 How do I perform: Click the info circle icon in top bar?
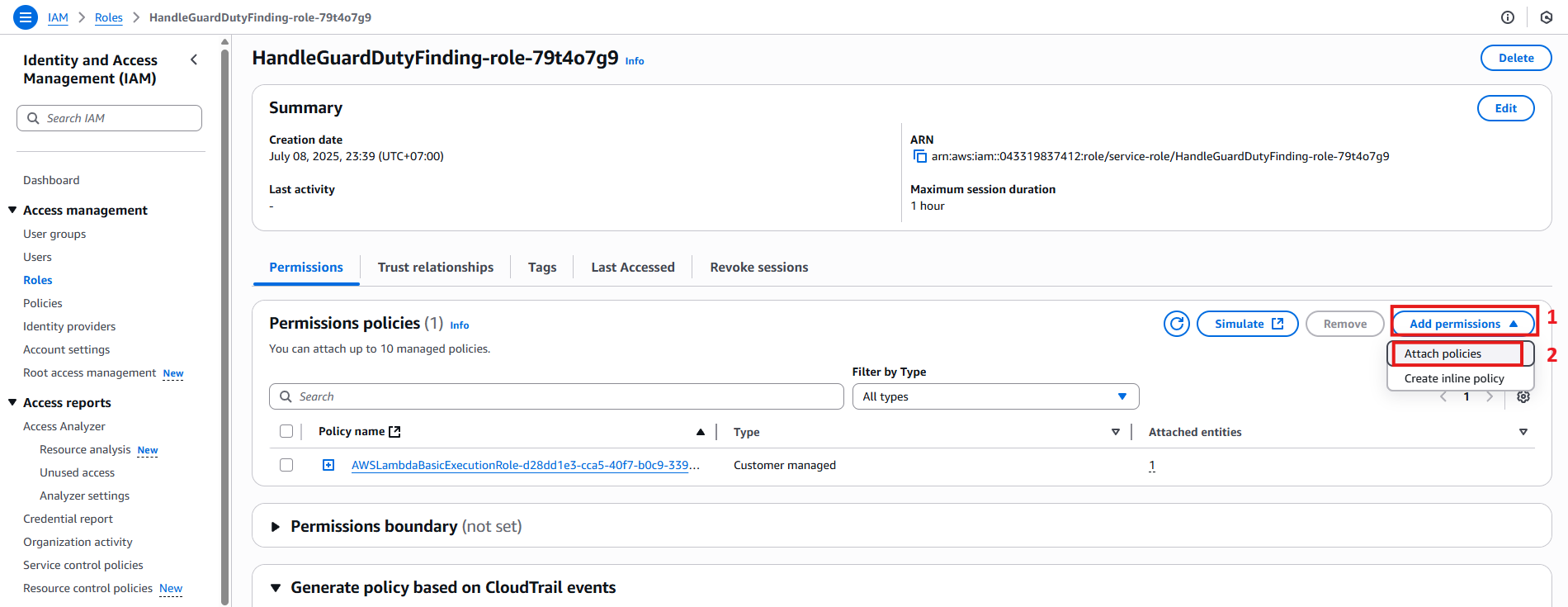coord(1508,17)
